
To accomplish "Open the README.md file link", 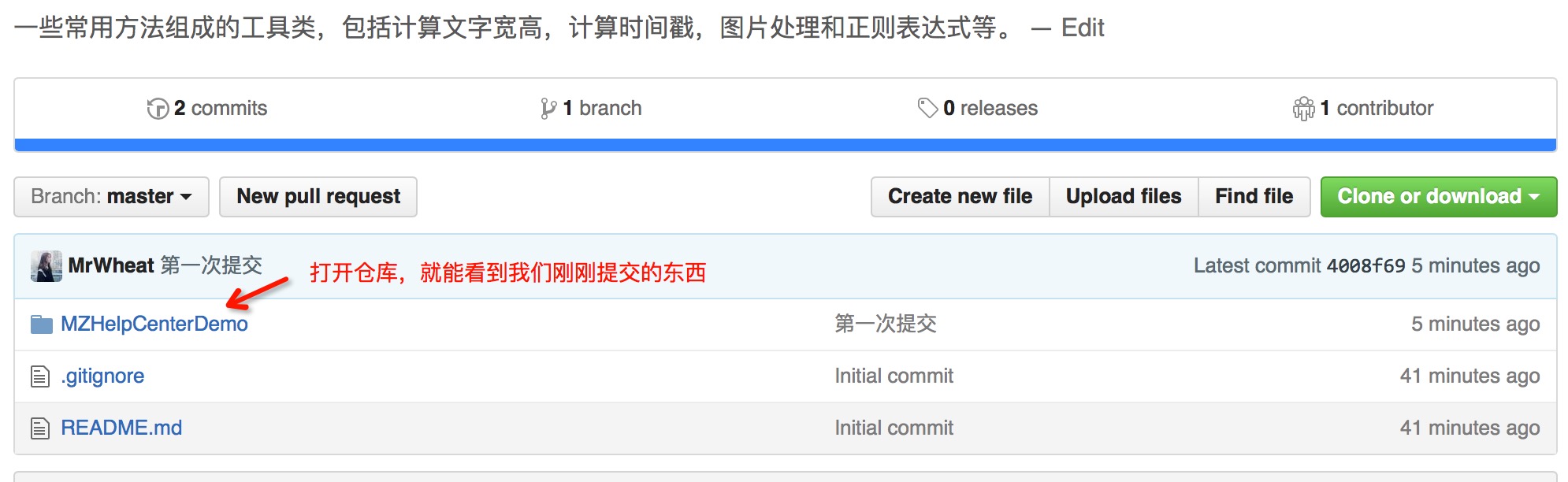I will 121,428.
